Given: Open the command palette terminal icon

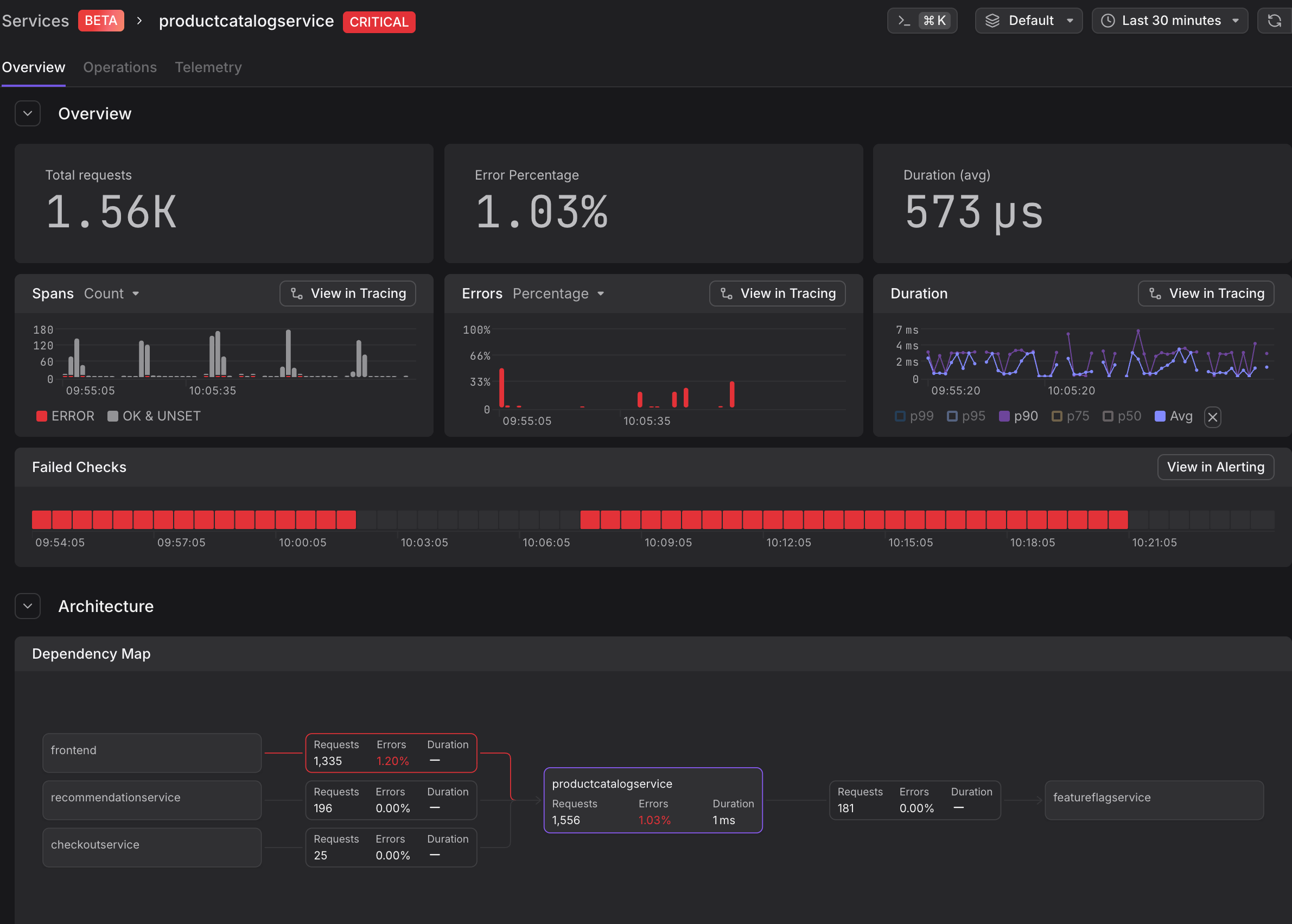Looking at the screenshot, I should tap(903, 21).
